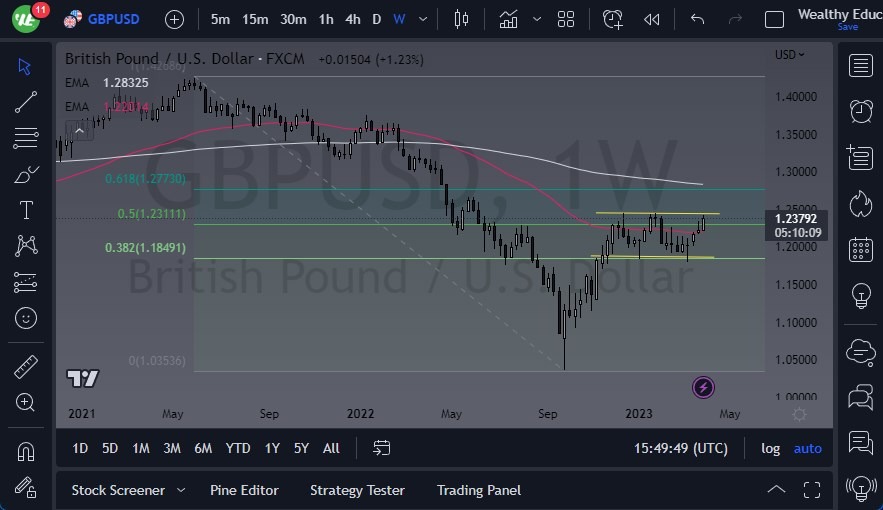Switch to the Pine Editor tab
883x510 pixels.
pyautogui.click(x=244, y=490)
